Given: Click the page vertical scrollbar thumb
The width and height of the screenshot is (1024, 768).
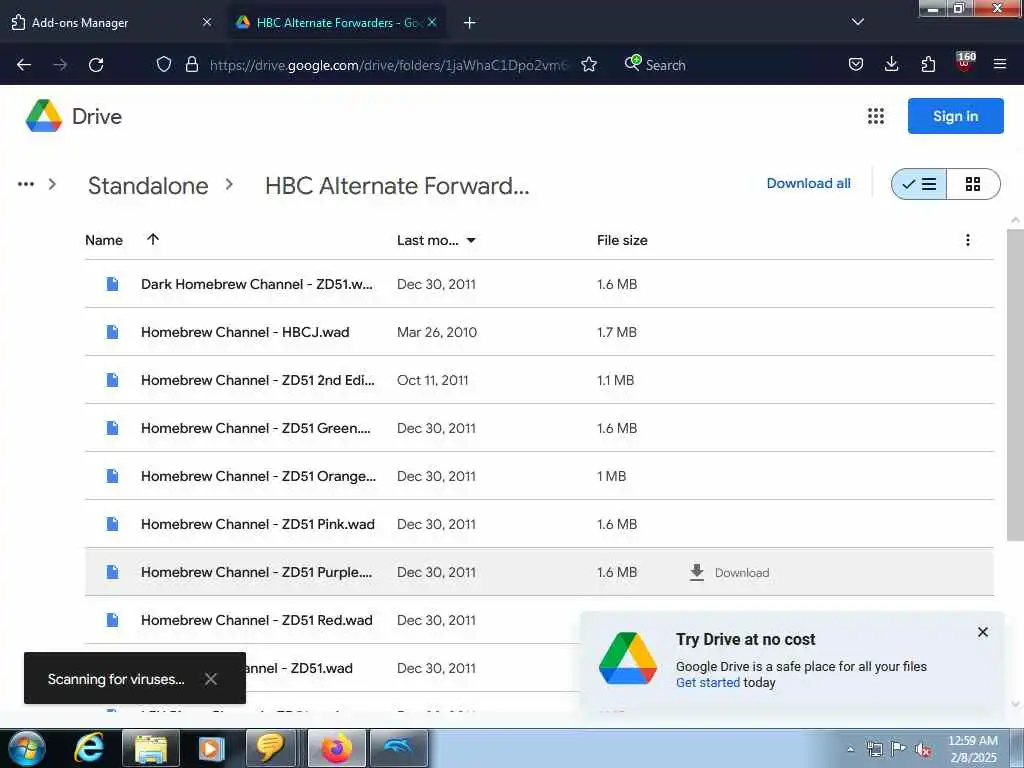Looking at the screenshot, I should tap(1015, 384).
